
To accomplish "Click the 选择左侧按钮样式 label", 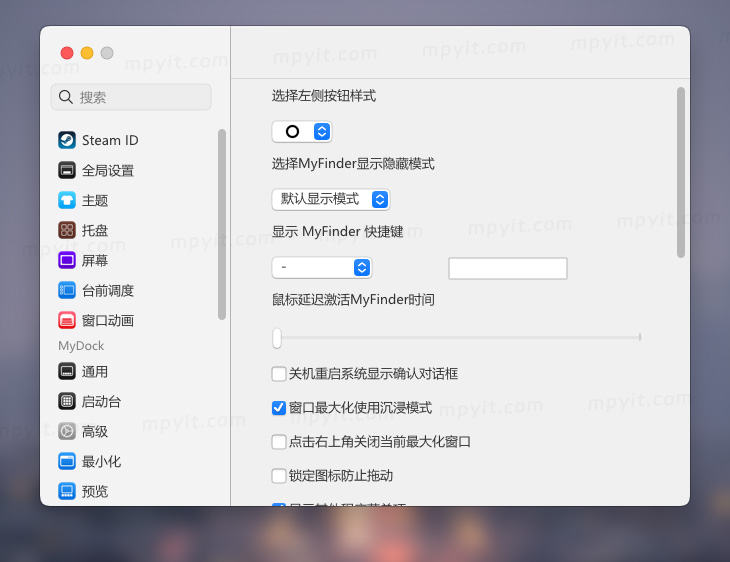I will (324, 96).
